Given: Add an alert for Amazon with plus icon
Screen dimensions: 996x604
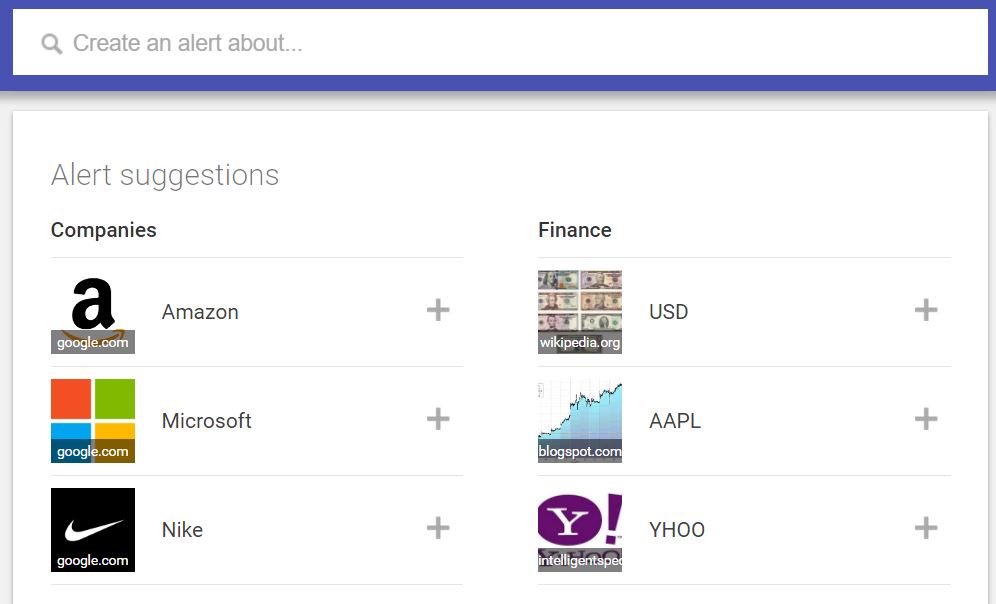Looking at the screenshot, I should point(438,311).
